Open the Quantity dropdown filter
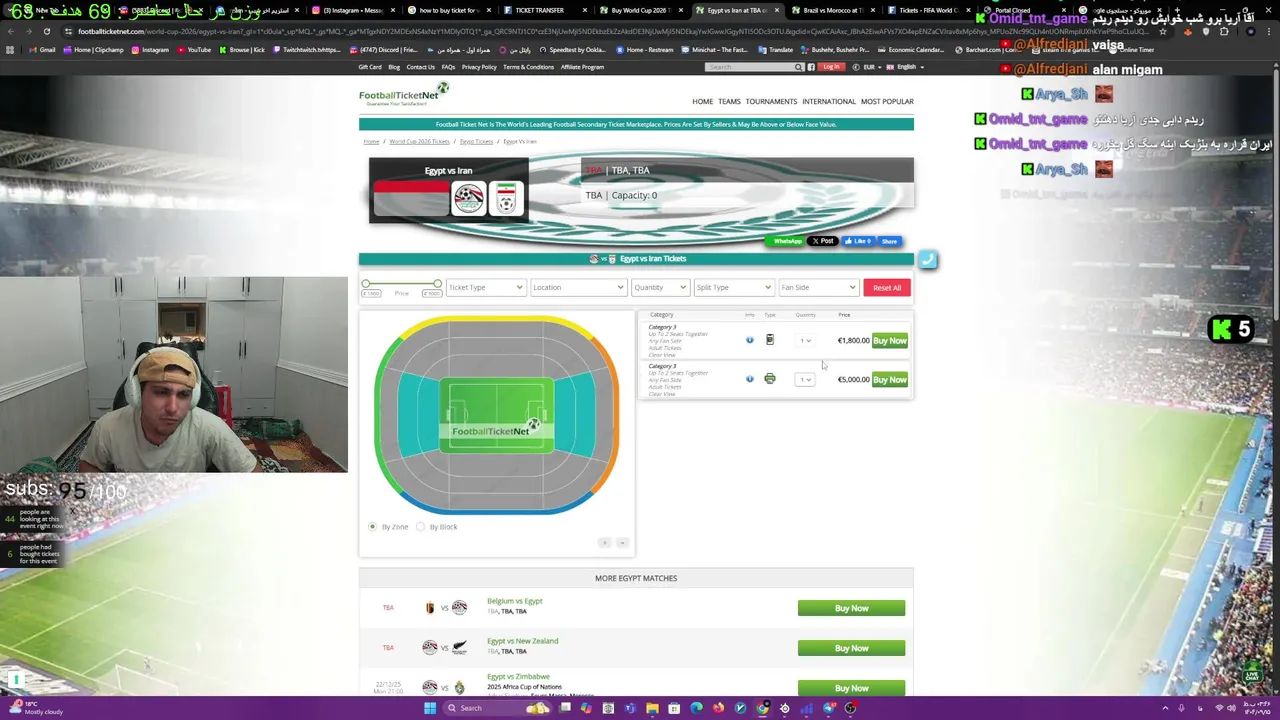Screen dimensions: 1280x720 (659, 287)
